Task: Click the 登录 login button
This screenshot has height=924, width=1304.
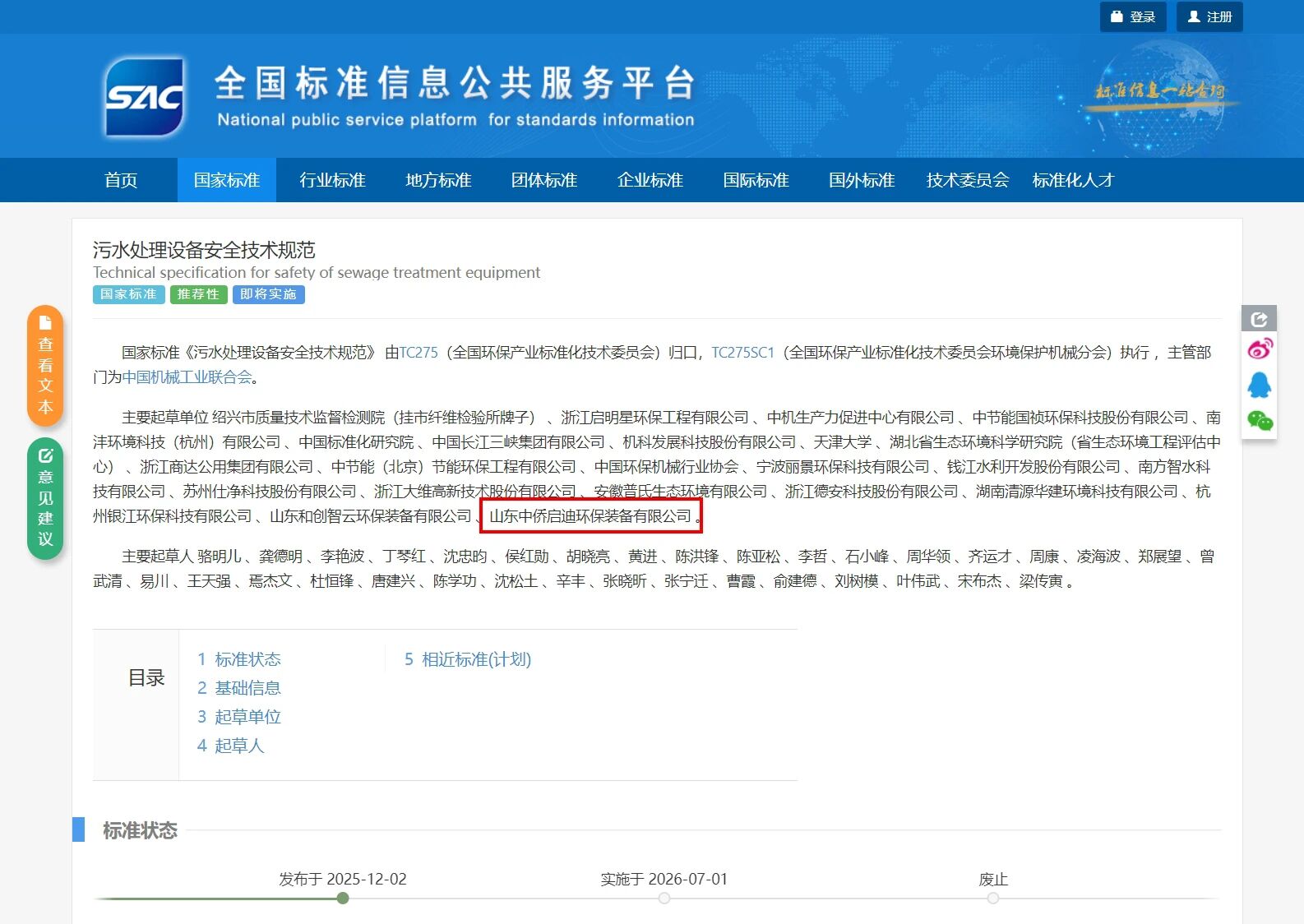Action: (x=1132, y=16)
